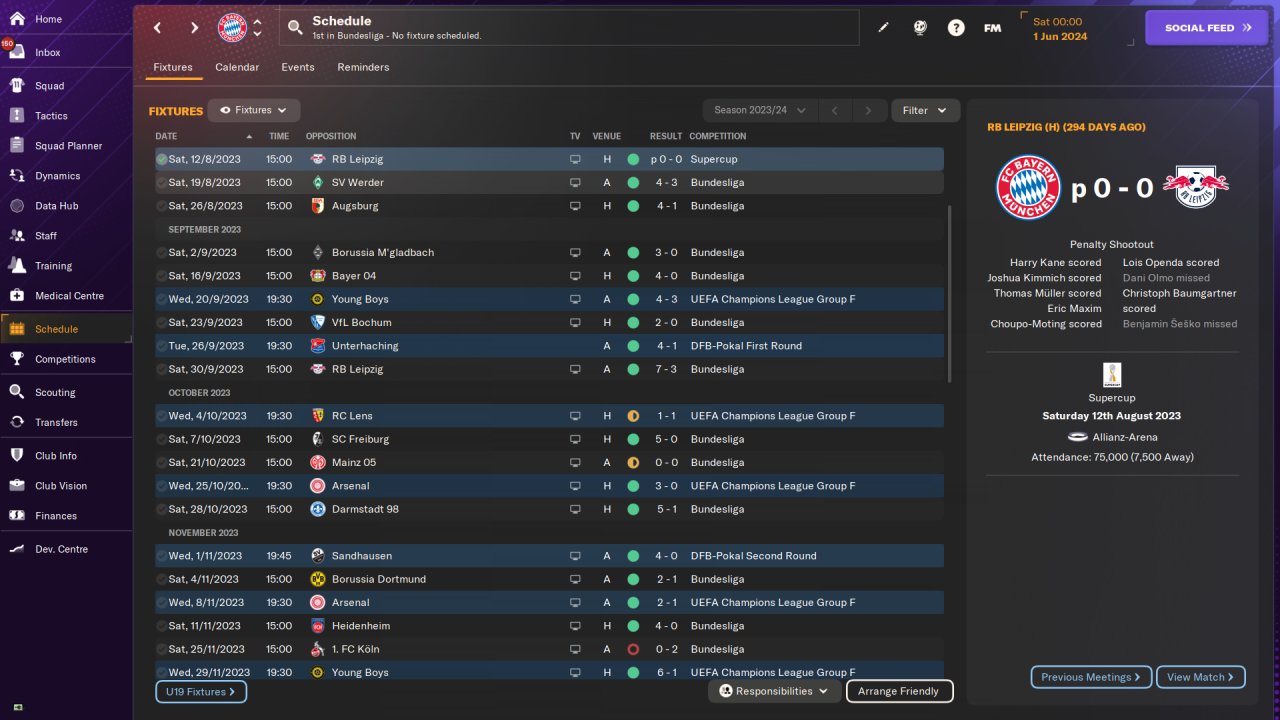Click the TV icon on SV Werder row
The width and height of the screenshot is (1280, 720).
click(575, 183)
